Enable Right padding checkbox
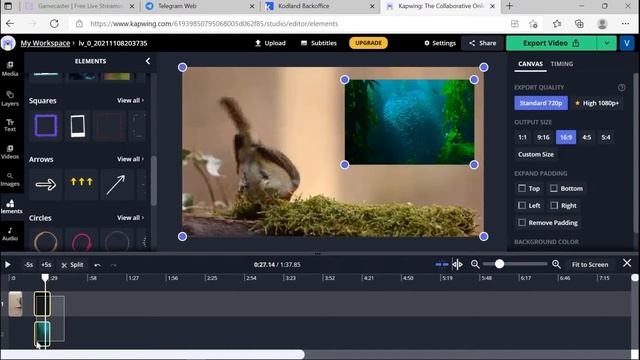Image resolution: width=640 pixels, height=360 pixels. pyautogui.click(x=554, y=205)
